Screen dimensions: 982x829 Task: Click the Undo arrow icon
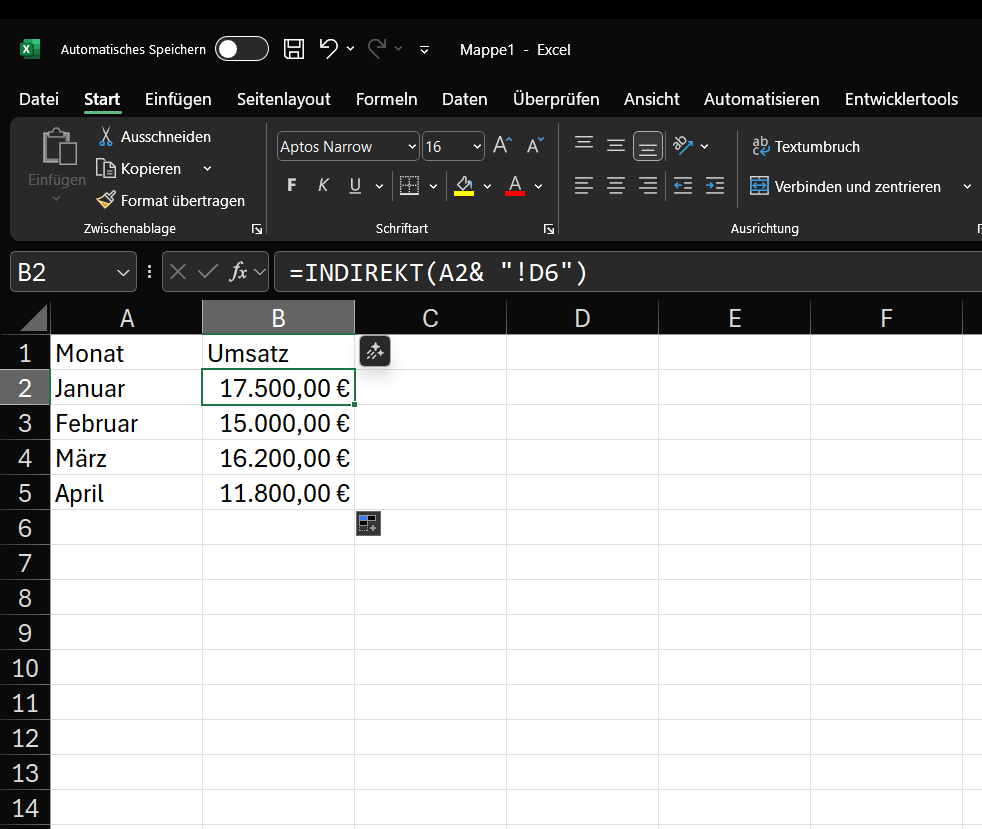(328, 48)
